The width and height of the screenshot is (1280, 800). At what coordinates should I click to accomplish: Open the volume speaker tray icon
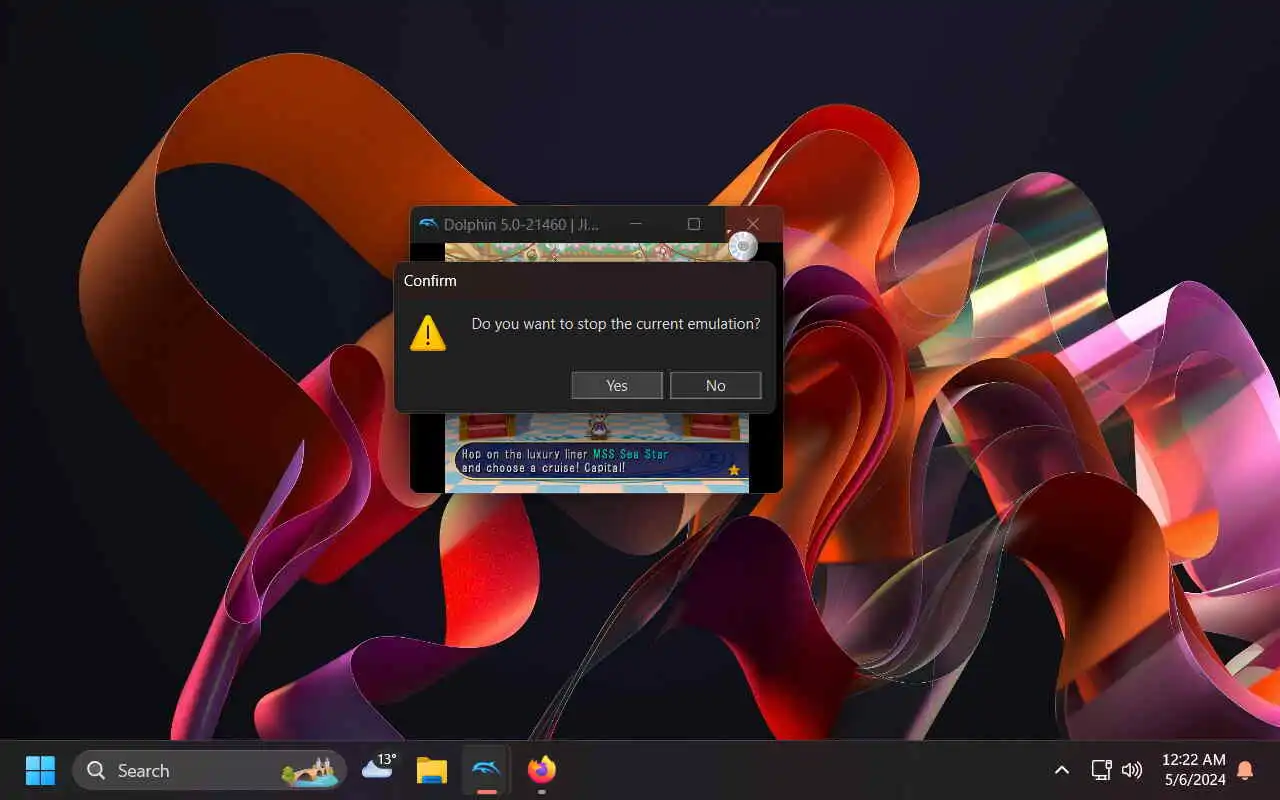pyautogui.click(x=1132, y=770)
